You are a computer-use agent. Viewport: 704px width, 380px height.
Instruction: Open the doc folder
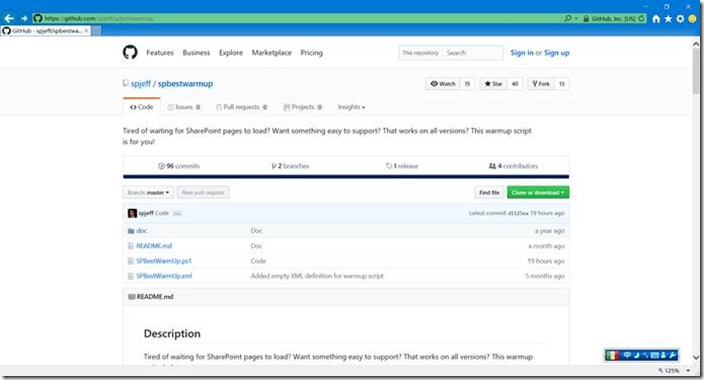point(141,230)
